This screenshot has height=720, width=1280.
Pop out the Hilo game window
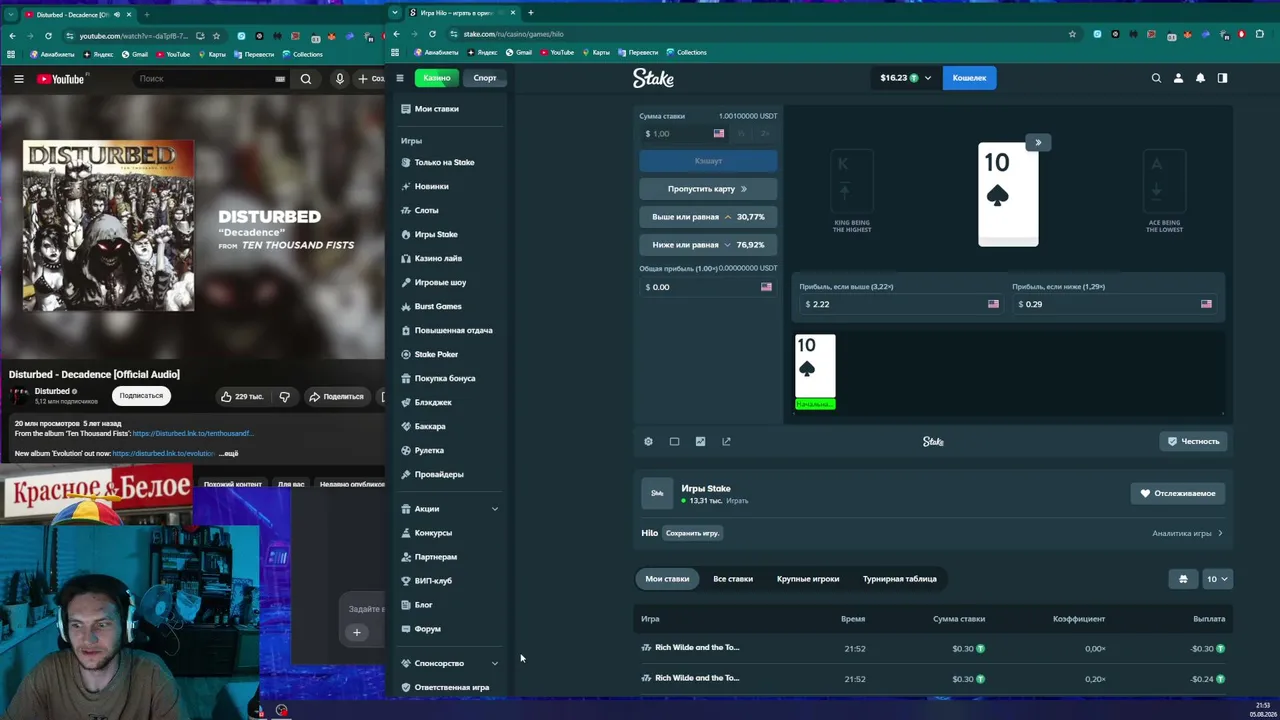tap(726, 441)
